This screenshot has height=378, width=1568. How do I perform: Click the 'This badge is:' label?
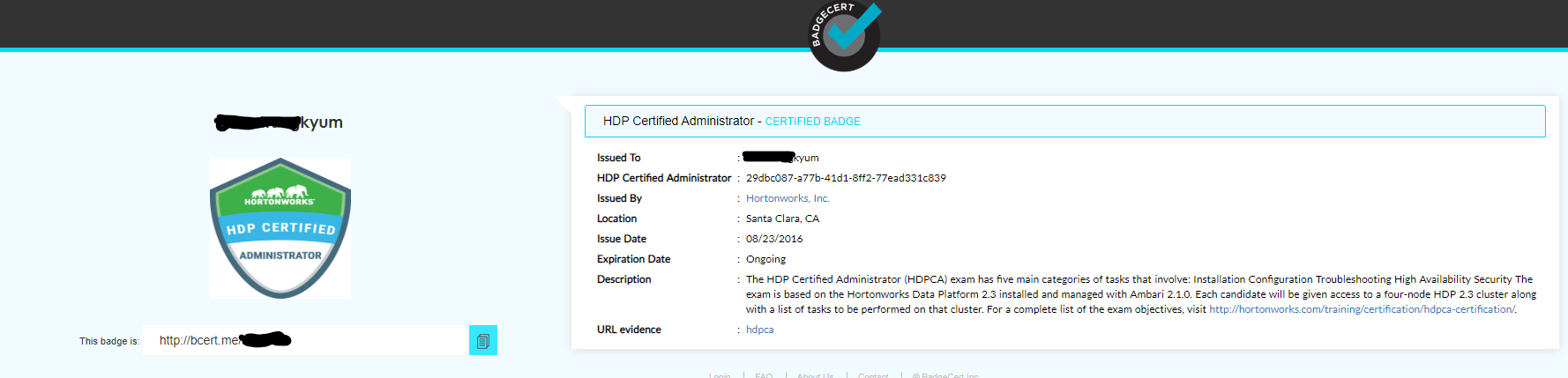coord(109,341)
